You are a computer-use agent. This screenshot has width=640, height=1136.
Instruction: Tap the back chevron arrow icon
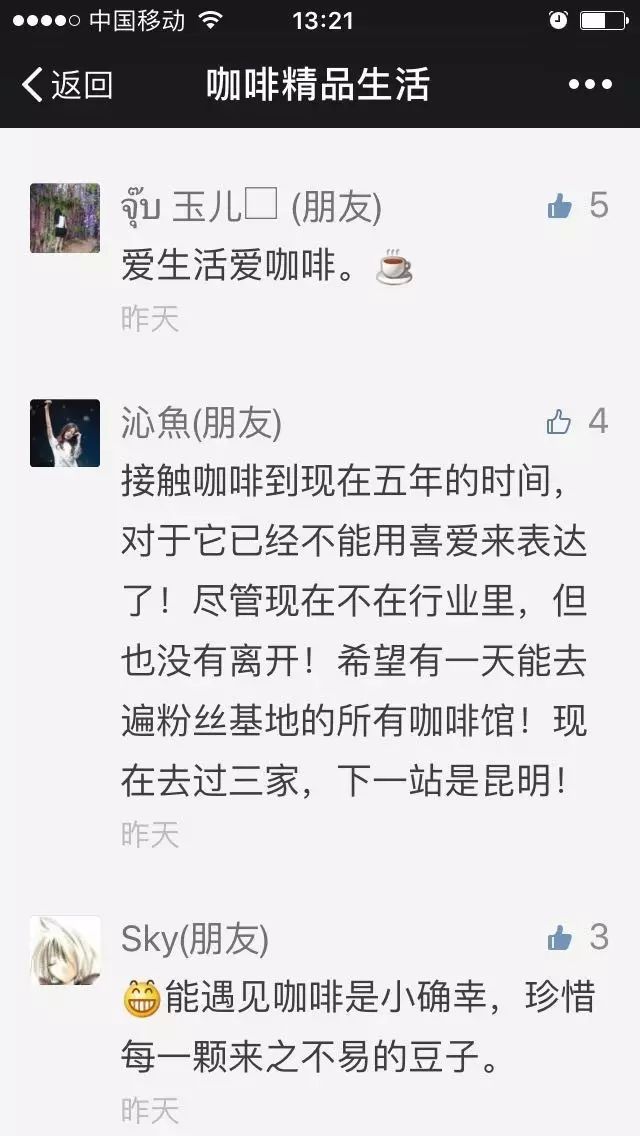[32, 84]
